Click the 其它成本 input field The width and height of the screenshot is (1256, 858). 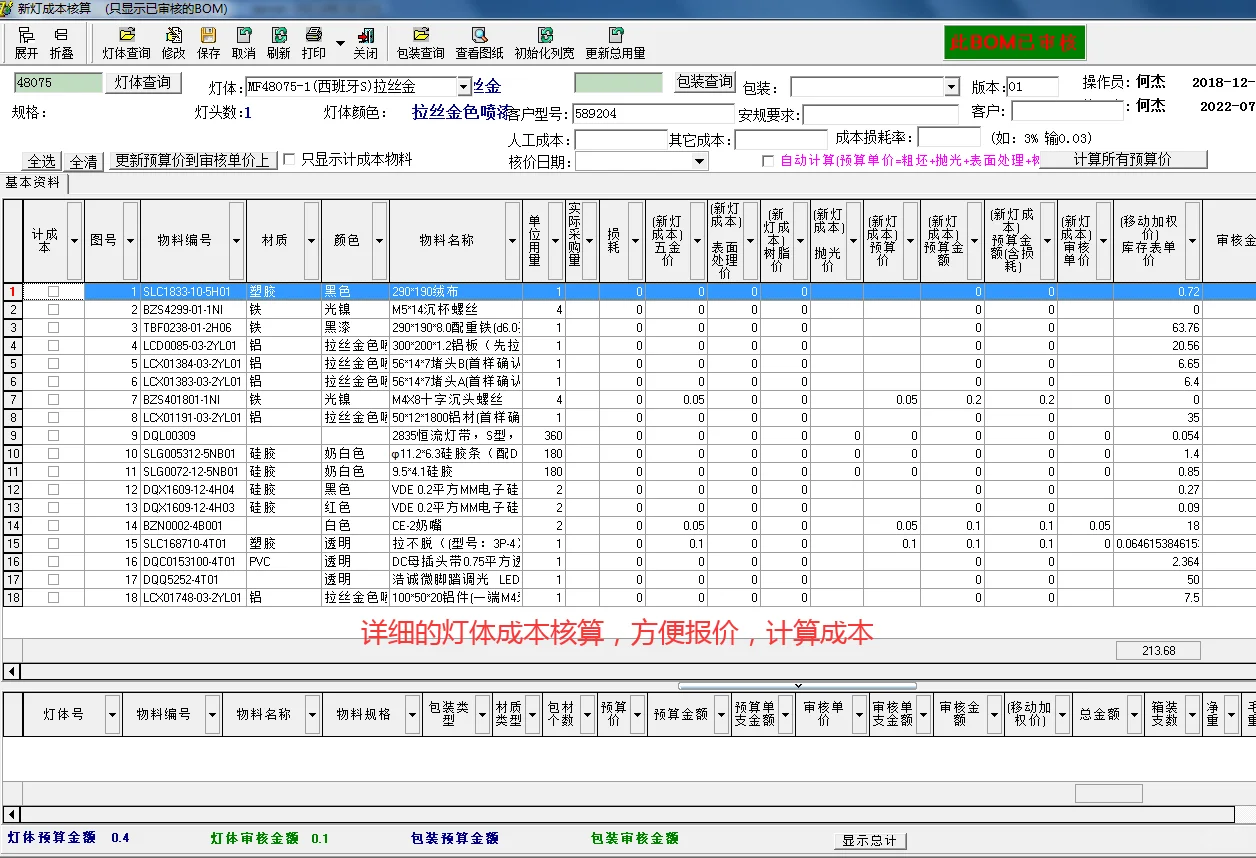[x=781, y=139]
